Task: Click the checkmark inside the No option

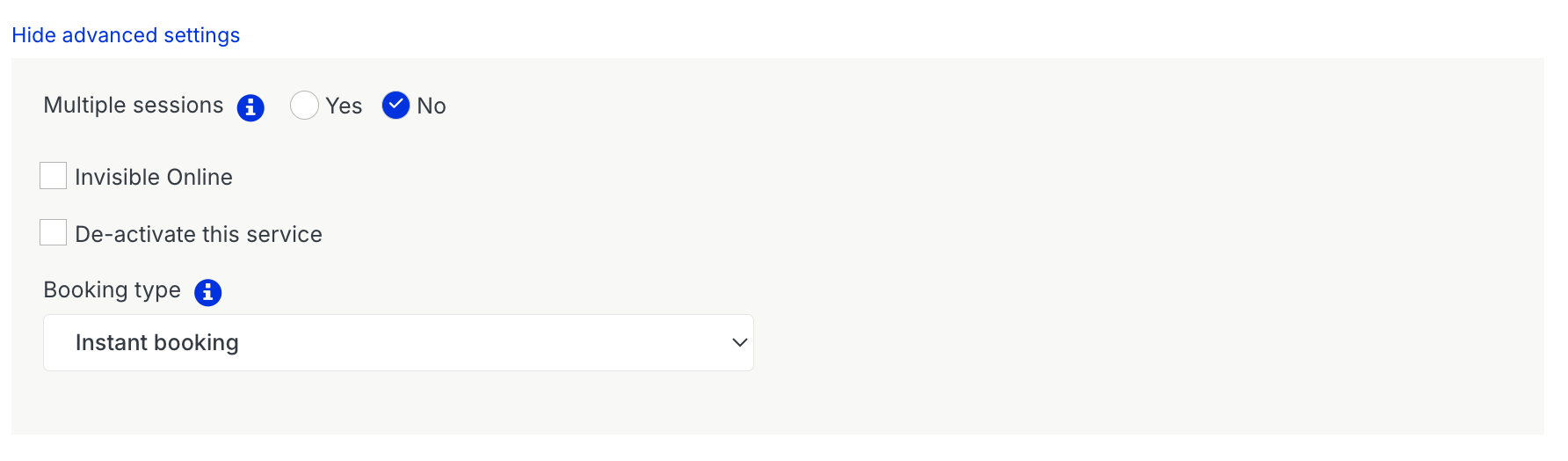Action: click(396, 105)
